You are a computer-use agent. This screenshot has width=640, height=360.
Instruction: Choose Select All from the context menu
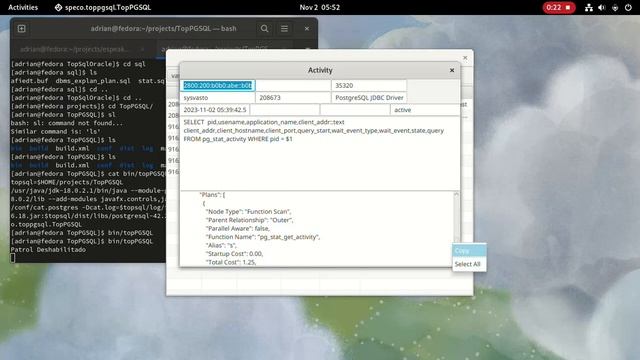point(469,264)
